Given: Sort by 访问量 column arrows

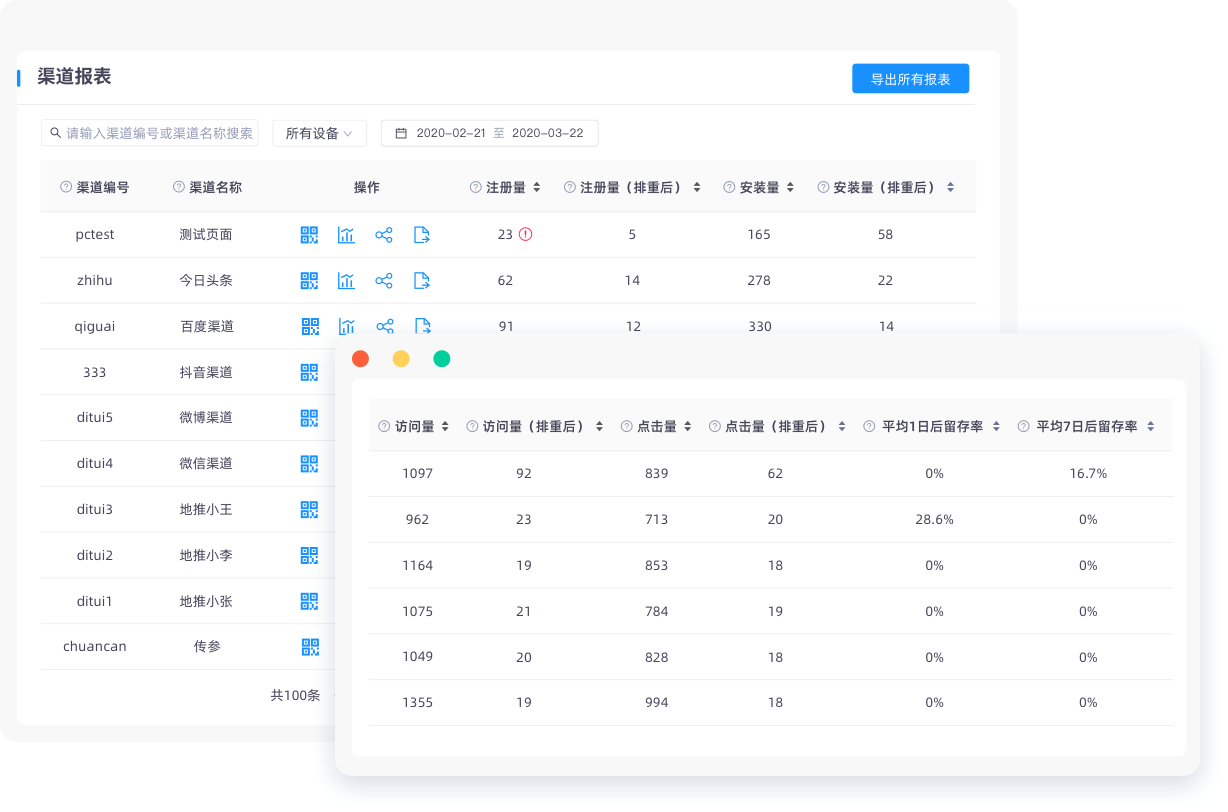Looking at the screenshot, I should pos(445,427).
